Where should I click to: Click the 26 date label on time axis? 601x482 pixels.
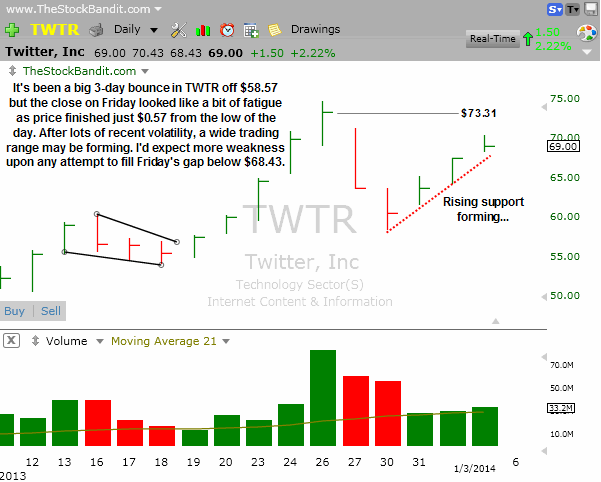[x=322, y=462]
